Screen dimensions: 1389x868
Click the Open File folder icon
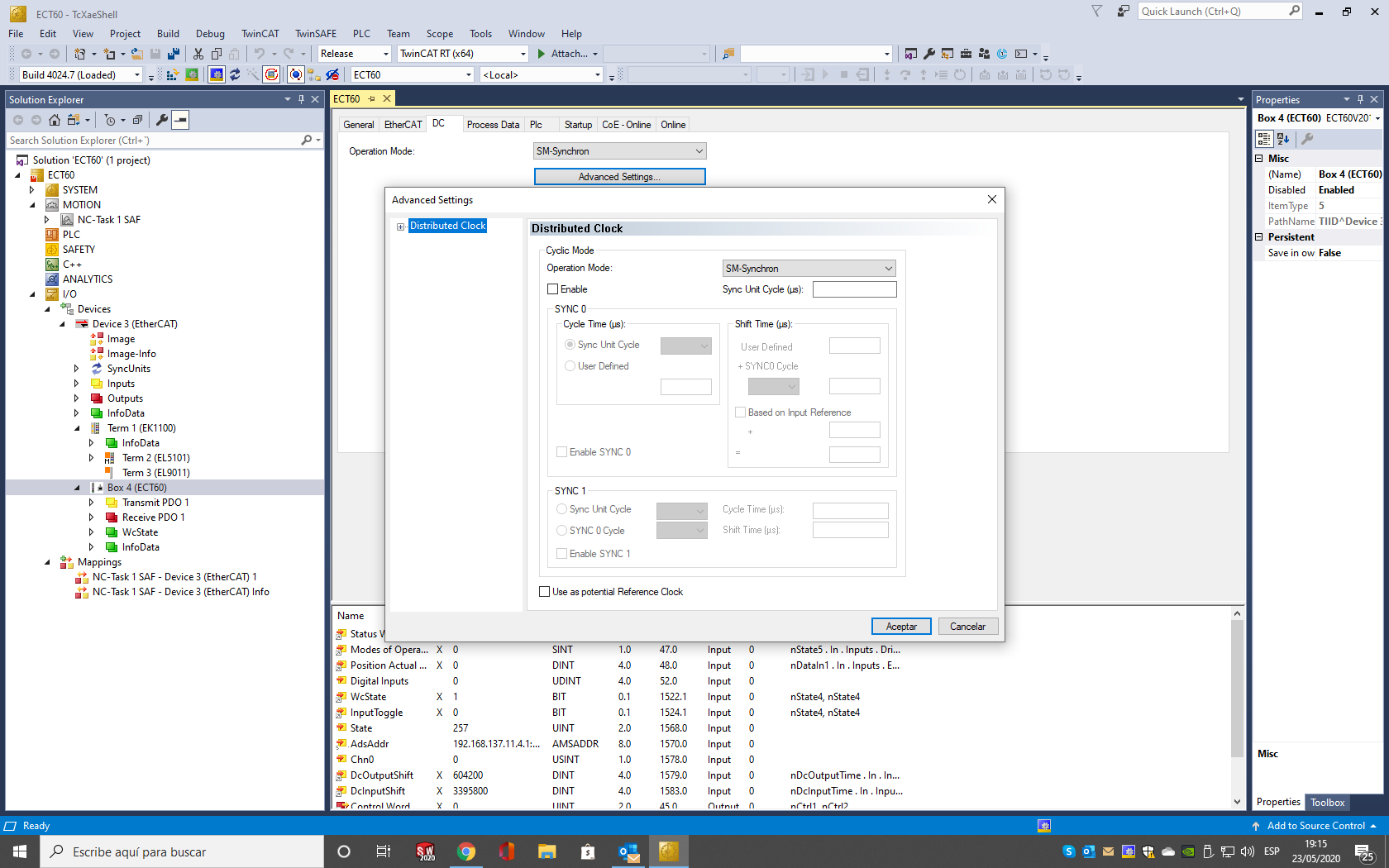tap(137, 54)
